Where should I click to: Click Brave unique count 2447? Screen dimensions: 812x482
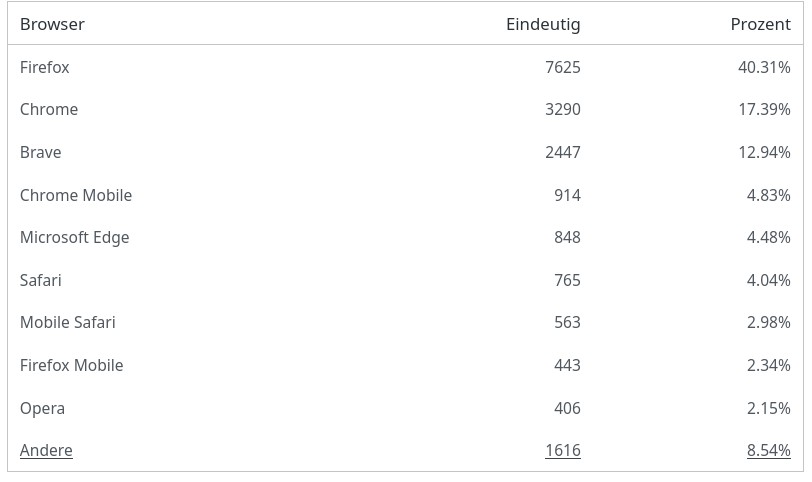click(x=562, y=152)
